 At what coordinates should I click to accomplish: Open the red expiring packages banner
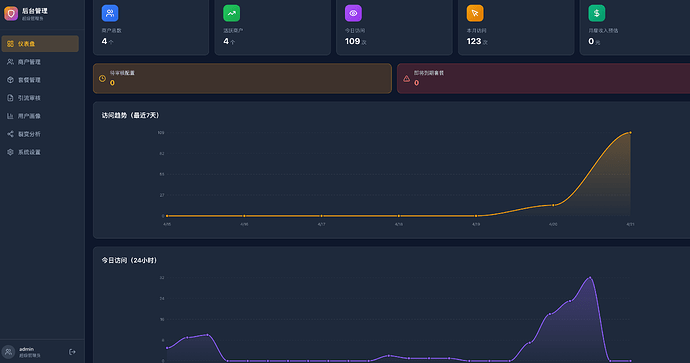544,78
